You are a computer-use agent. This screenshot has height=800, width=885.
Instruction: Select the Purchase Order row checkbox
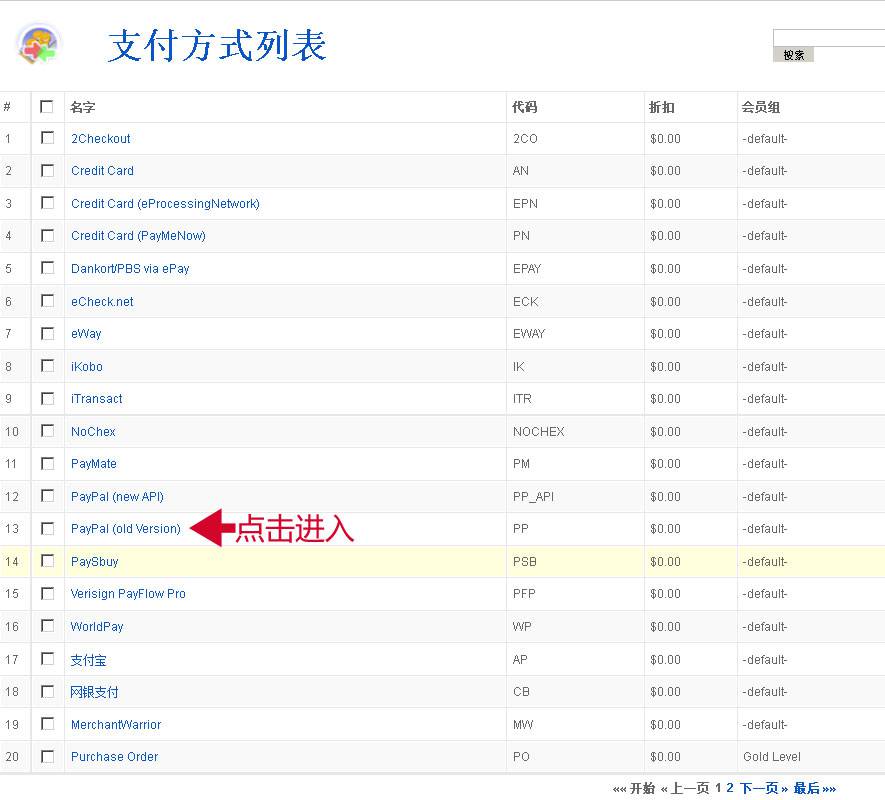tap(46, 756)
